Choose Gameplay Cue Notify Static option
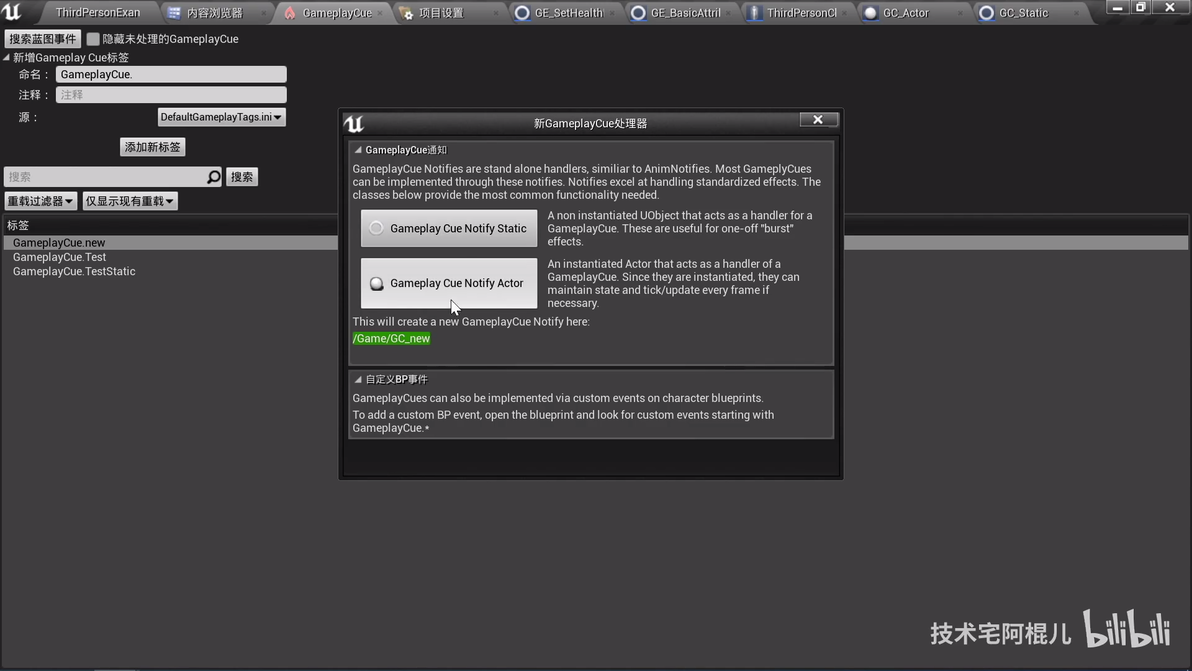1192x671 pixels. point(449,228)
